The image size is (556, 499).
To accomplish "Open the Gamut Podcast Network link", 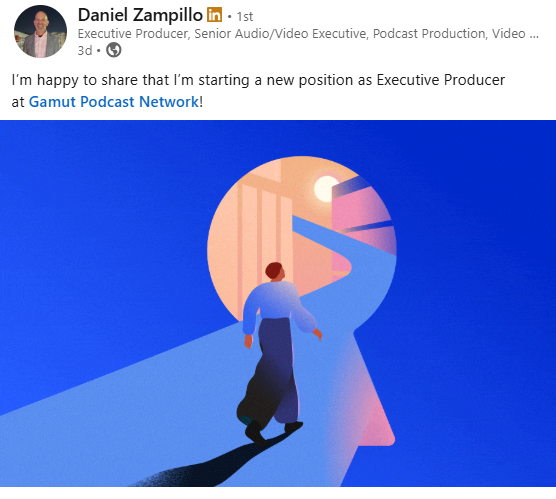I will coord(114,102).
